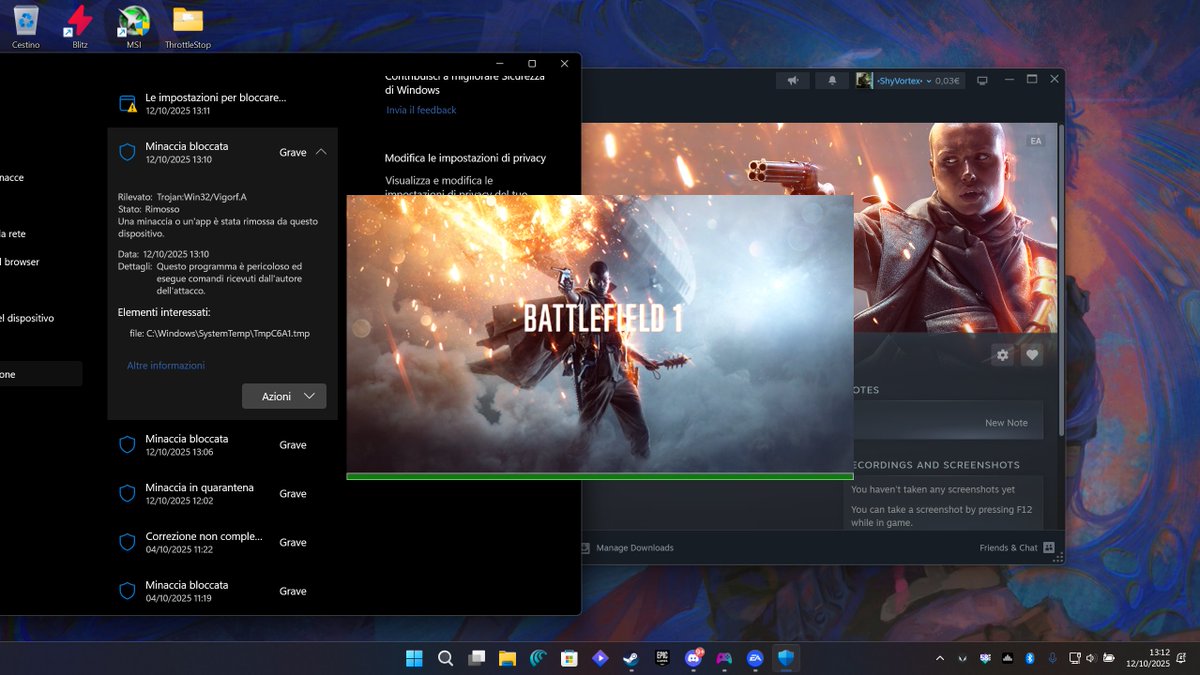Switch Steam to Big Picture mode icon
1200x675 pixels.
click(x=982, y=81)
